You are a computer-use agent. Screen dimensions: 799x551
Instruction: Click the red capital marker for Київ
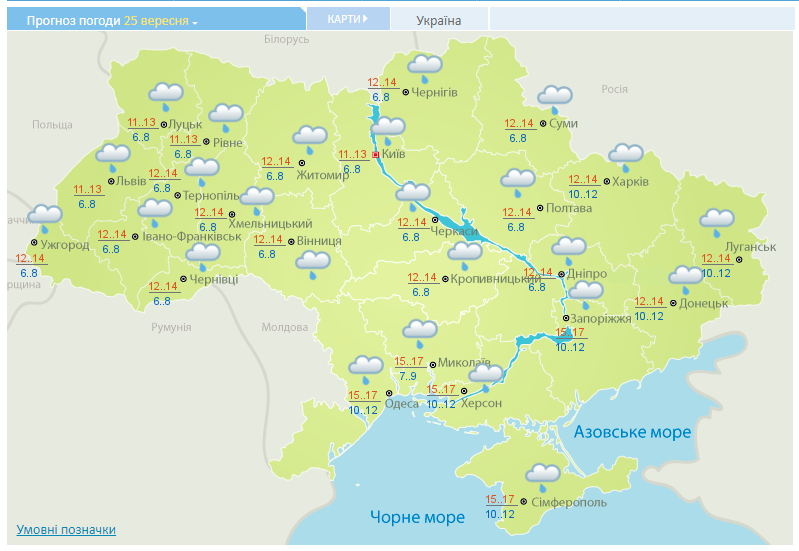[x=376, y=155]
